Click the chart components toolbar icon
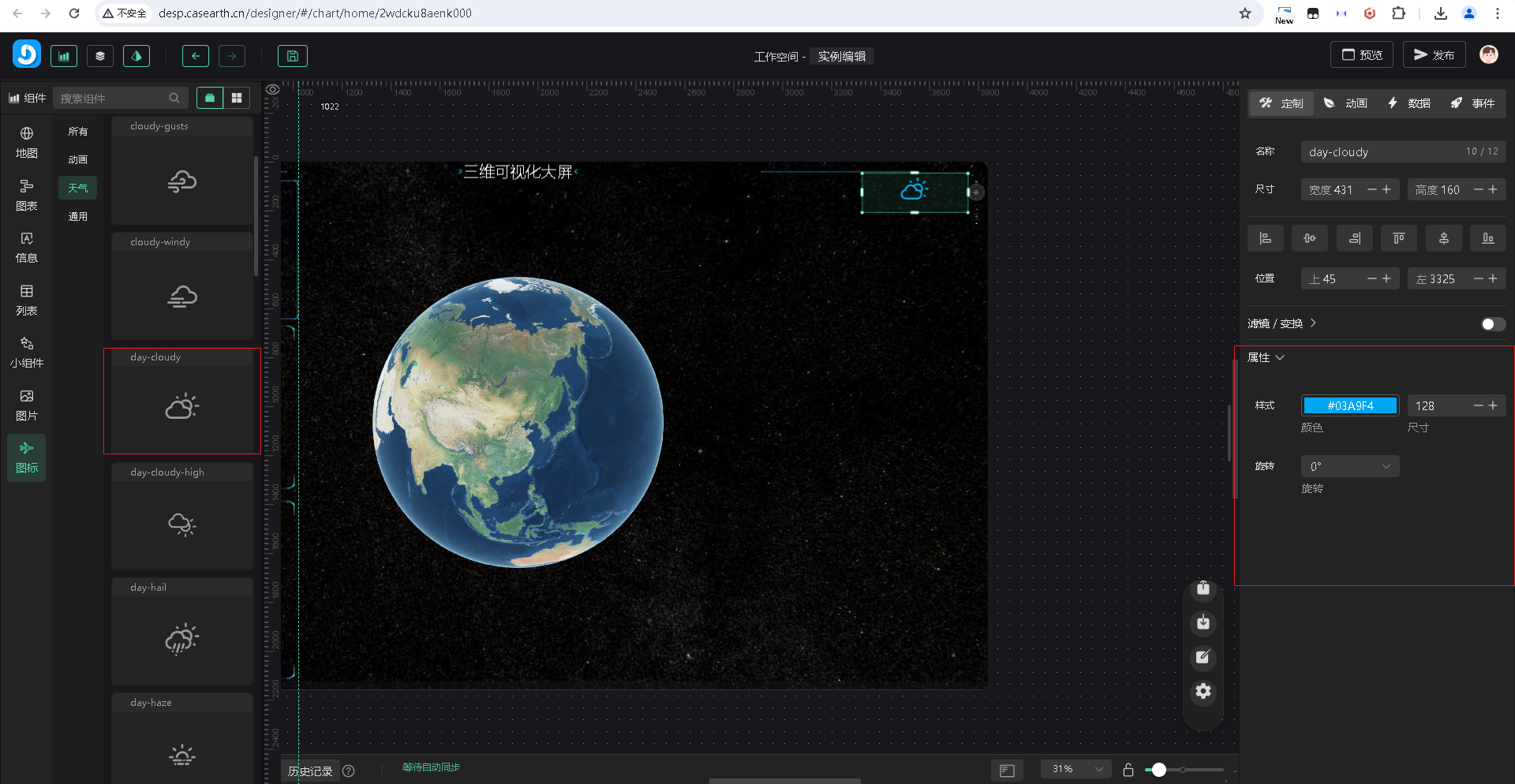 pyautogui.click(x=64, y=56)
